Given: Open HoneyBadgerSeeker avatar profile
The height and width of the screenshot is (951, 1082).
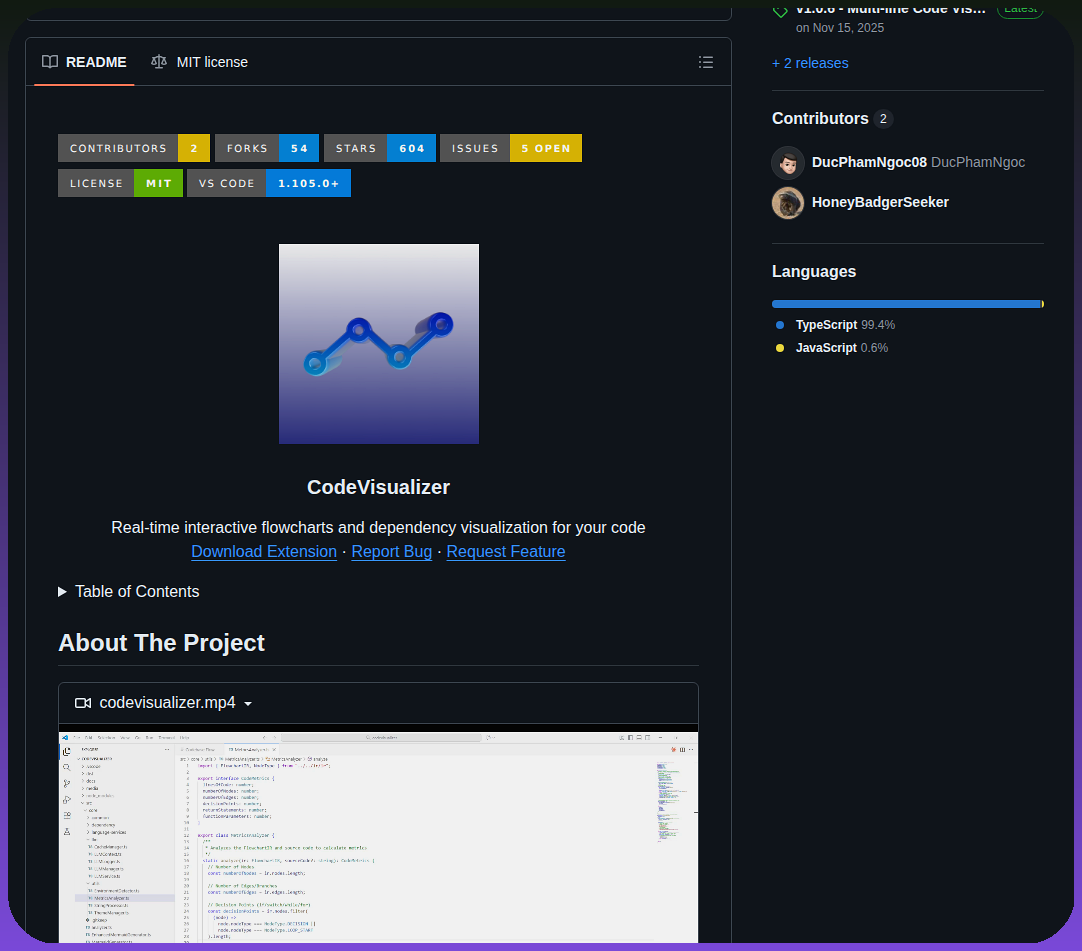Looking at the screenshot, I should [x=787, y=203].
